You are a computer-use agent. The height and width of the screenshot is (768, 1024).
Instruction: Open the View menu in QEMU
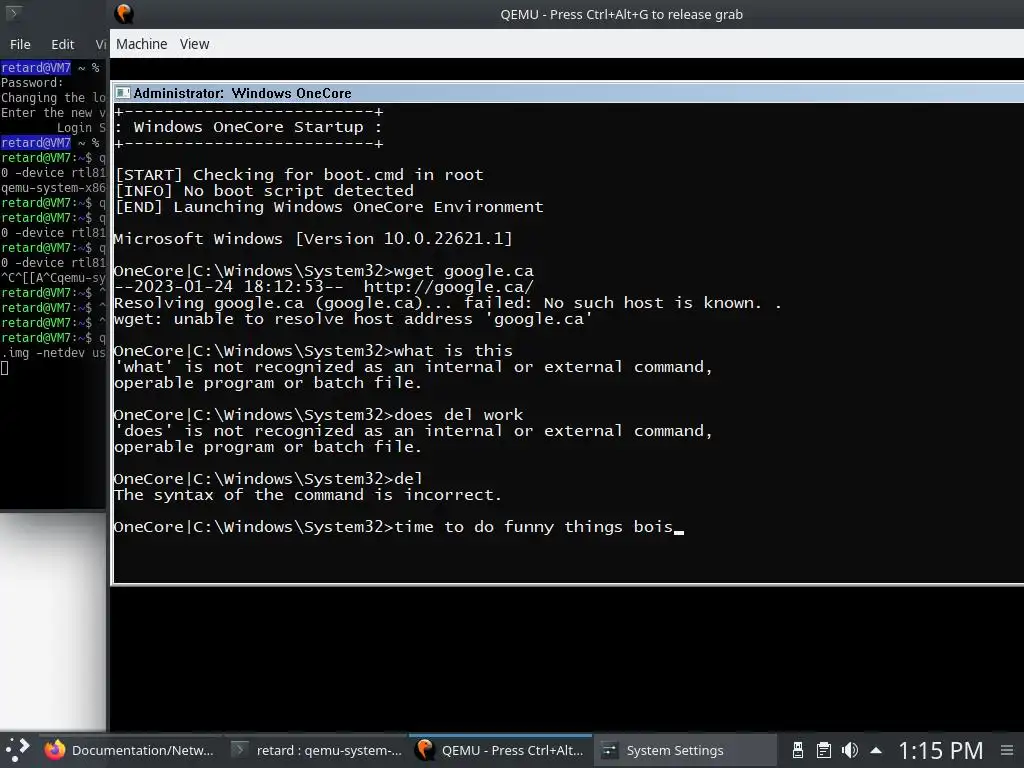tap(195, 44)
